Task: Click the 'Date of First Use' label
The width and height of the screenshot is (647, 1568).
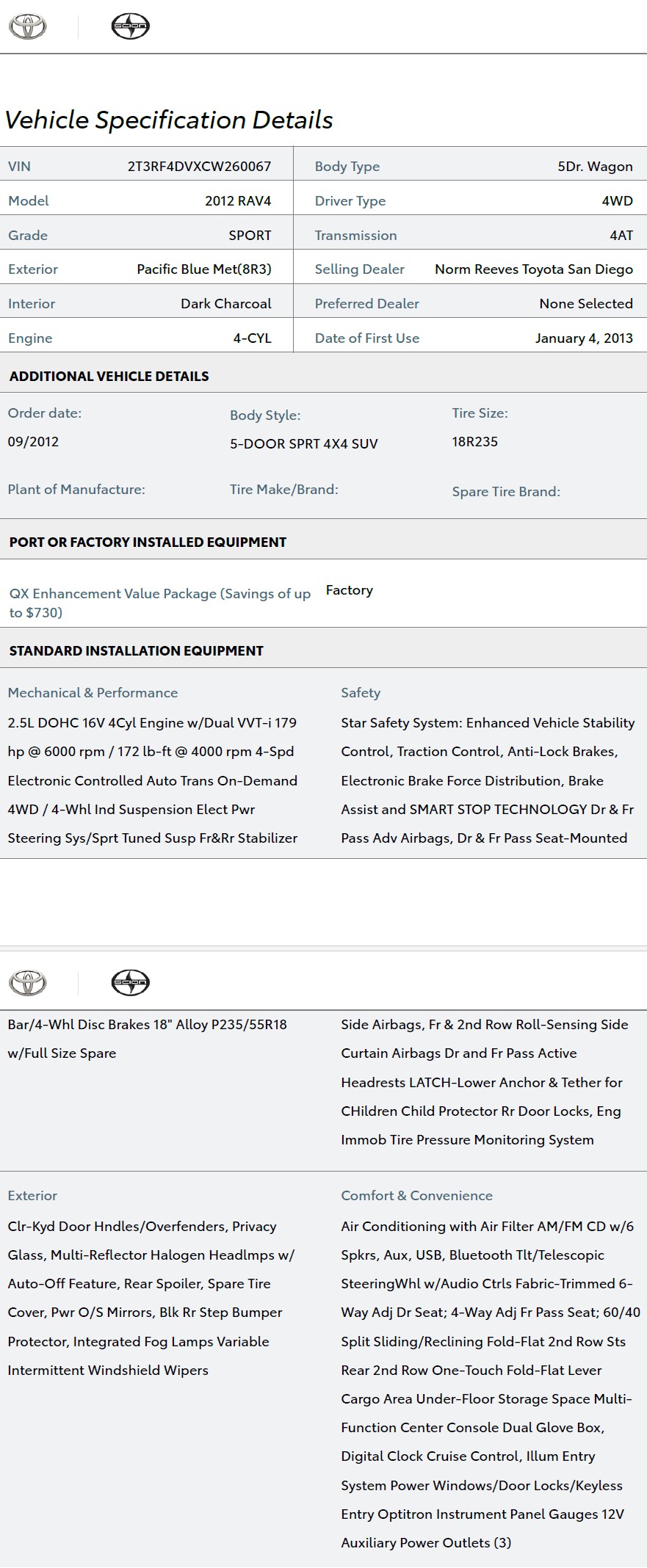Action: point(367,338)
